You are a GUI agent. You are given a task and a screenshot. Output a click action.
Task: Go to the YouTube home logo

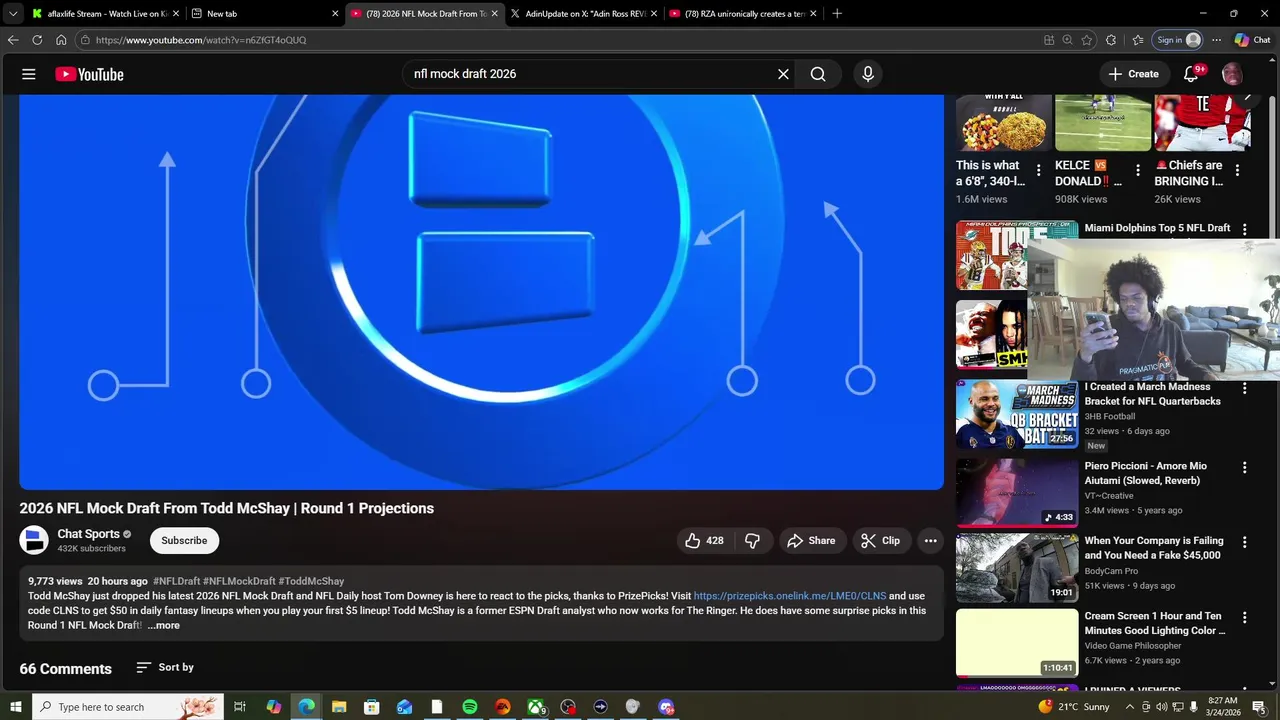89,74
